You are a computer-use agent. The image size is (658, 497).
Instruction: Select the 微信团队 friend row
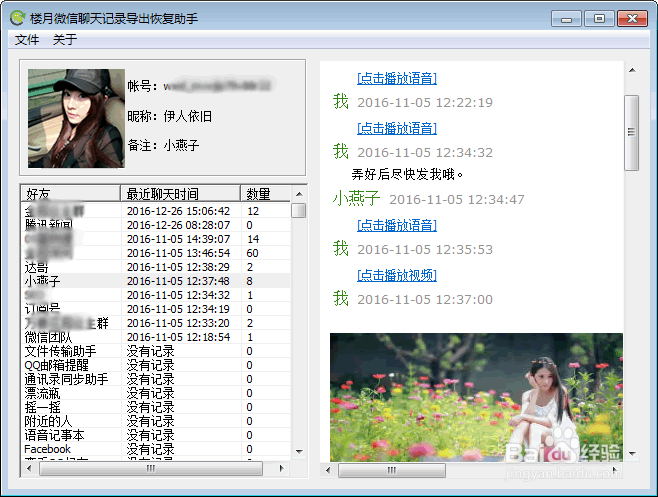pos(155,337)
